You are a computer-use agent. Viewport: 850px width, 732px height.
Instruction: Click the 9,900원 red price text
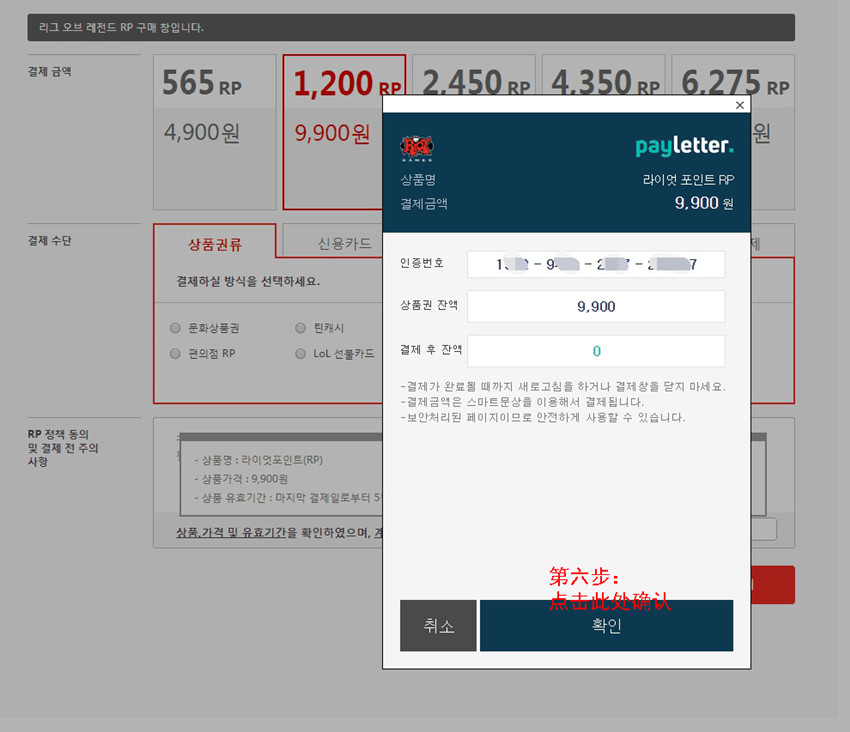point(332,133)
